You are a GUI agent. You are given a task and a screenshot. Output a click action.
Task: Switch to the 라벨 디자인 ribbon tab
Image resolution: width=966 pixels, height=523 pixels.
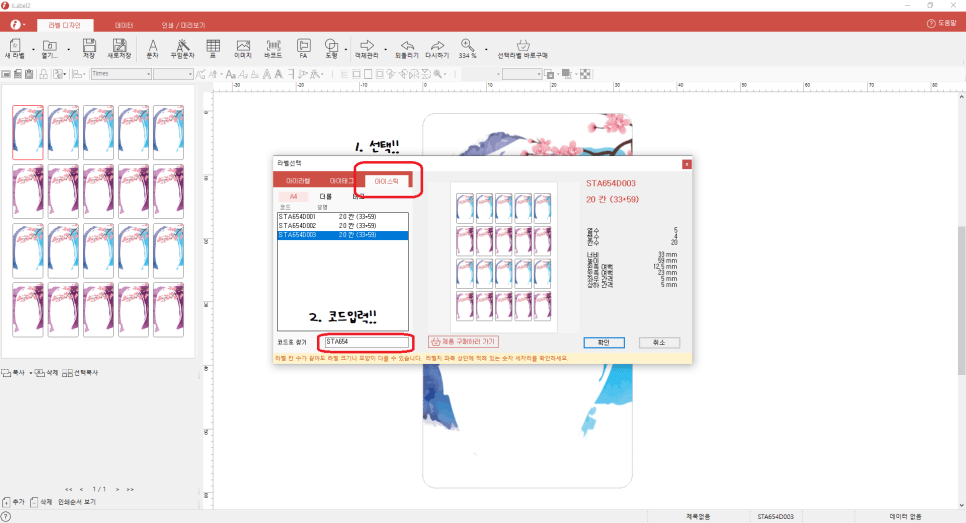(x=65, y=25)
